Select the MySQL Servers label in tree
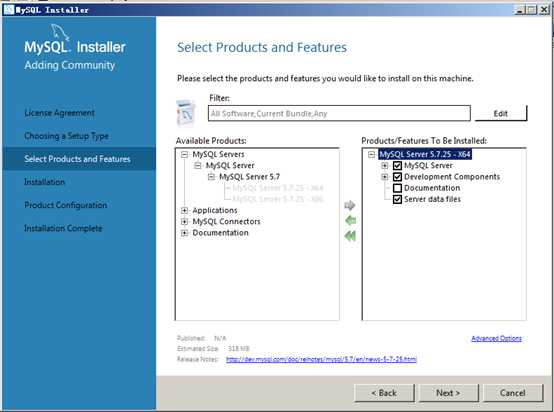Screen dimensions: 554x412 point(218,154)
